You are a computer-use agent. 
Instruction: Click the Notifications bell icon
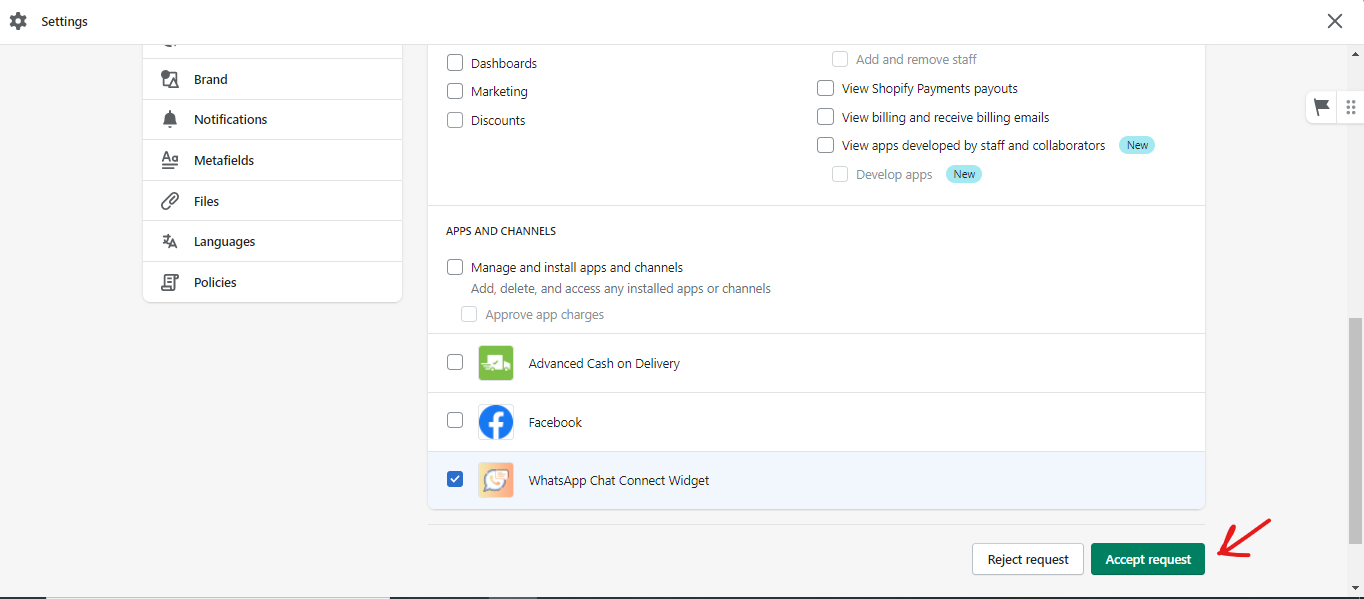[x=170, y=120]
